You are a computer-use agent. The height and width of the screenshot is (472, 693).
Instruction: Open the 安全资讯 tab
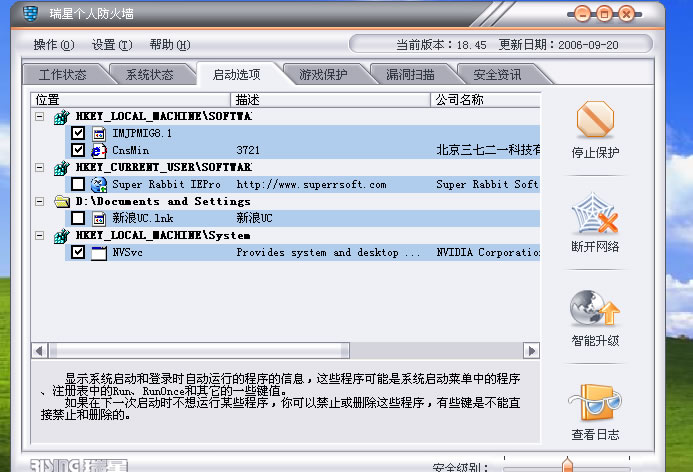tap(497, 74)
